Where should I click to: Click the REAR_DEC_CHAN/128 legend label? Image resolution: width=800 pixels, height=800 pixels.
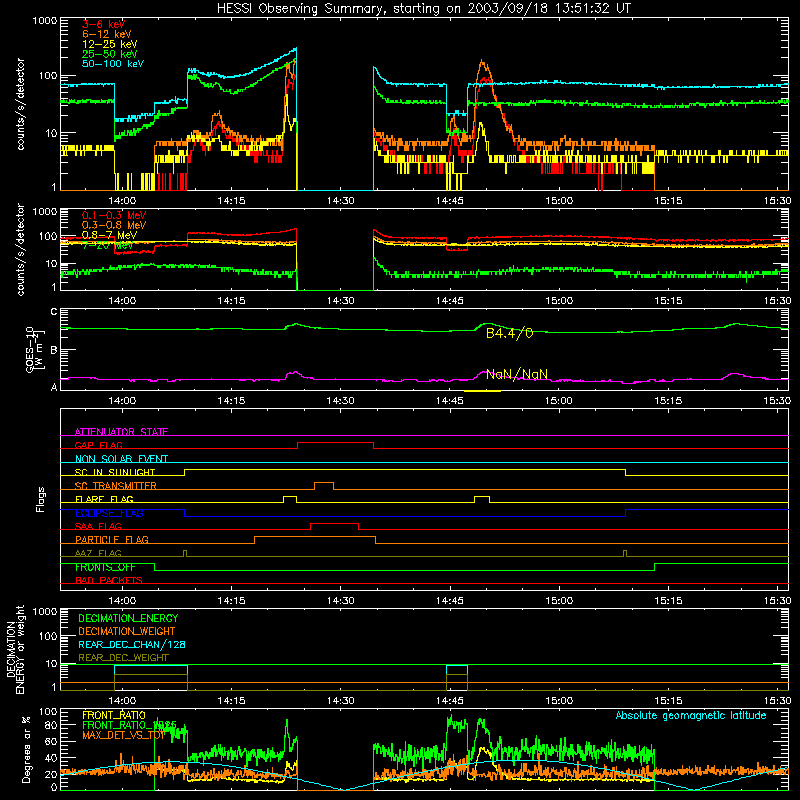(x=132, y=644)
